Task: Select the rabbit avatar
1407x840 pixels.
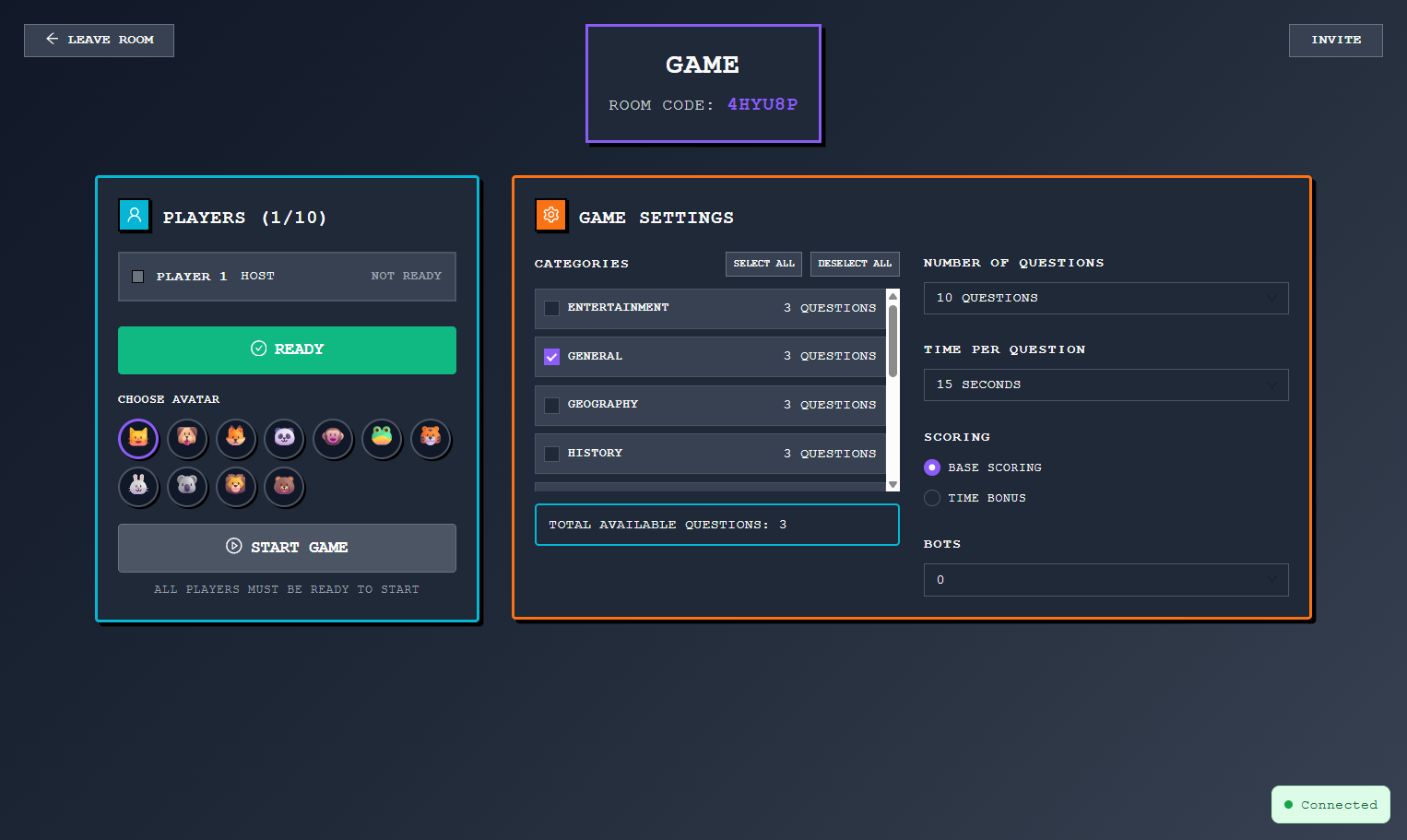Action: (x=138, y=487)
